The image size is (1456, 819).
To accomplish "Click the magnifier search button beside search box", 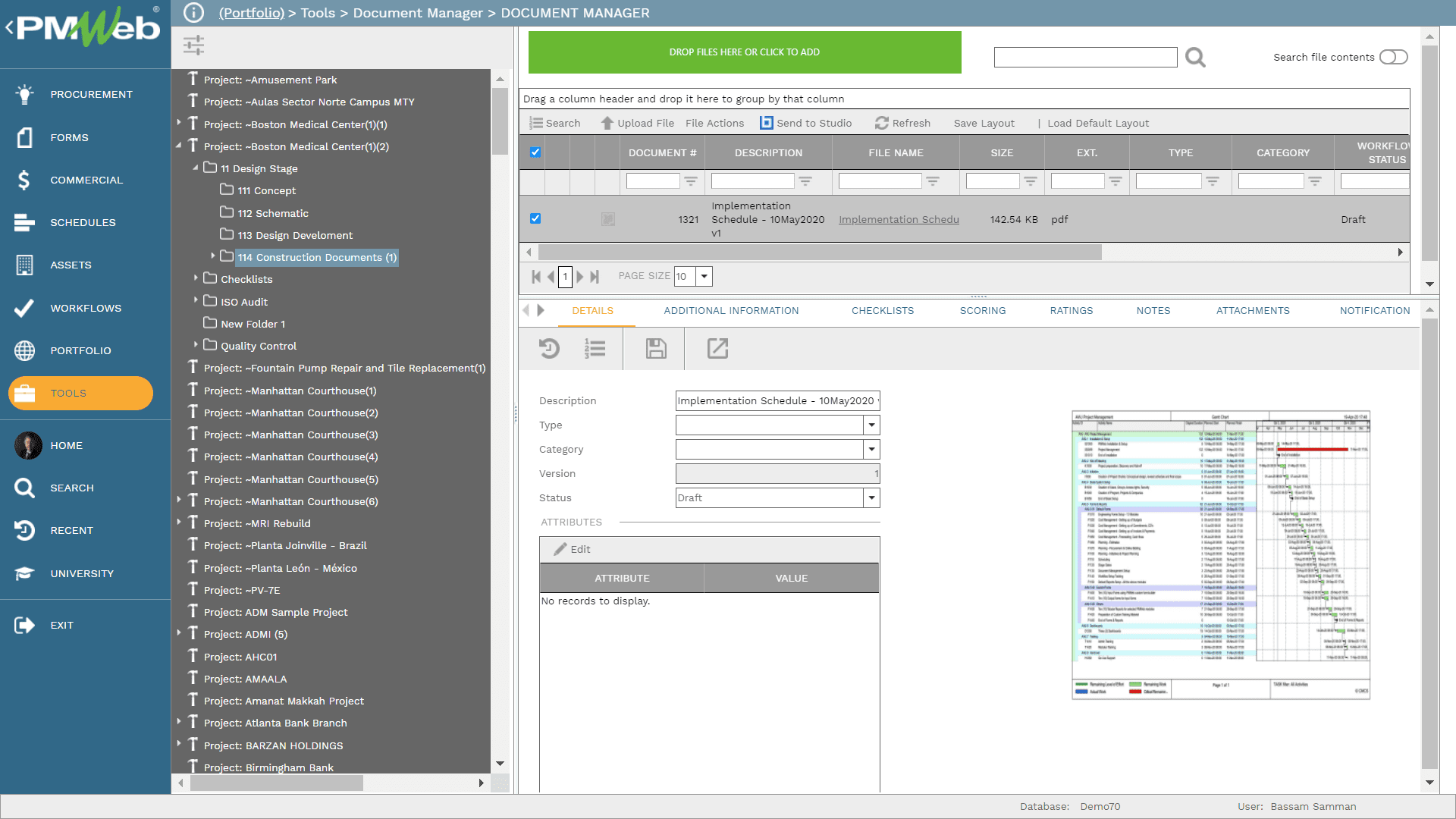I will (1195, 58).
